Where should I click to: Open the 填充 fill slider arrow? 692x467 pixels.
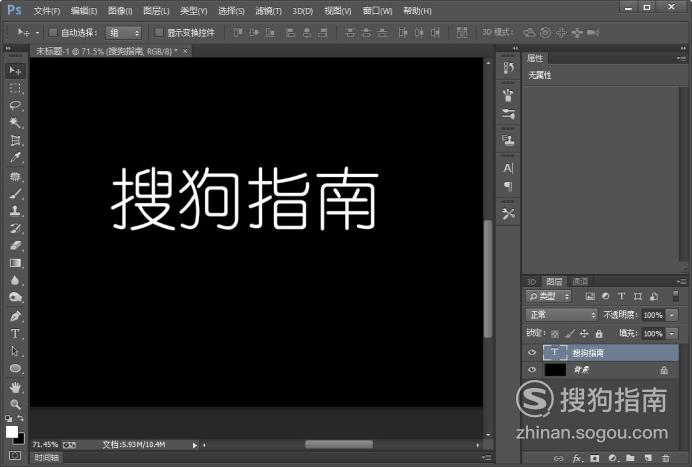(x=672, y=334)
